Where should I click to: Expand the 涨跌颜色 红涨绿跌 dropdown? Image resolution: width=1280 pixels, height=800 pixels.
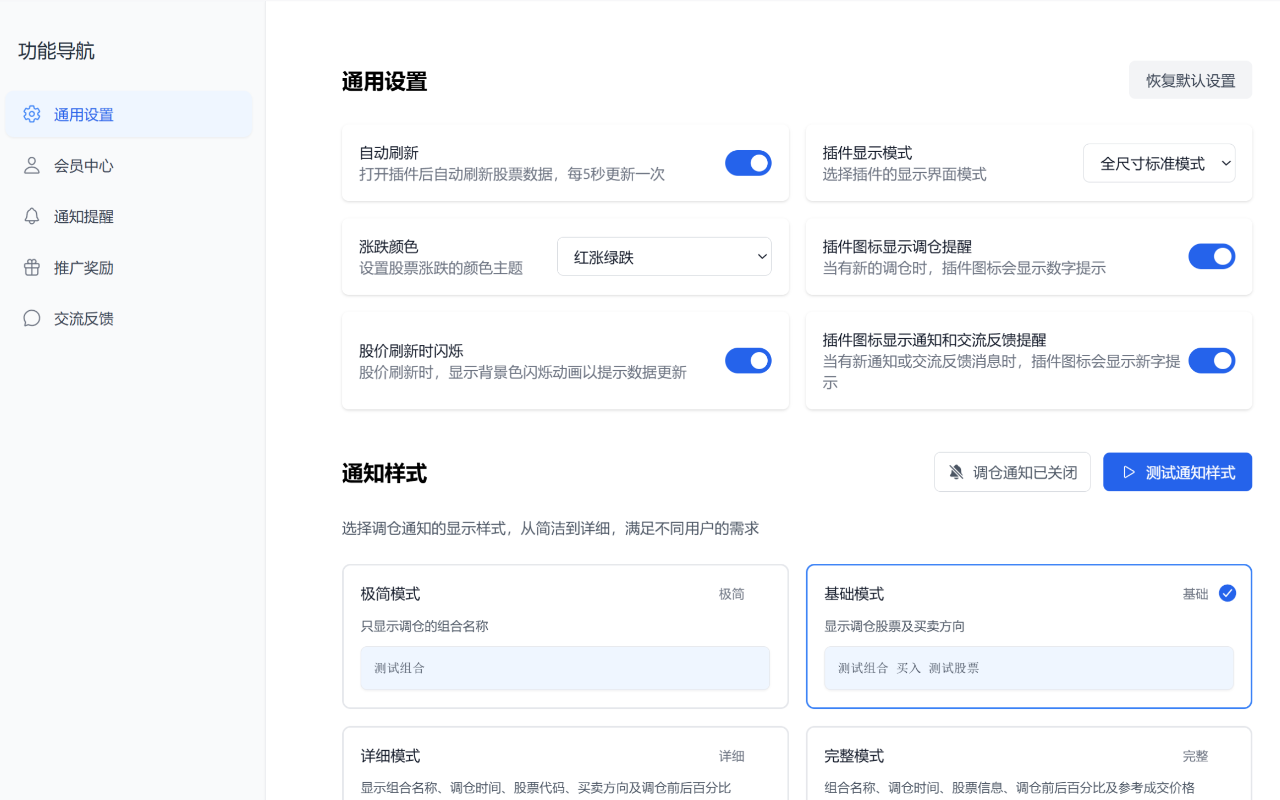coord(664,257)
